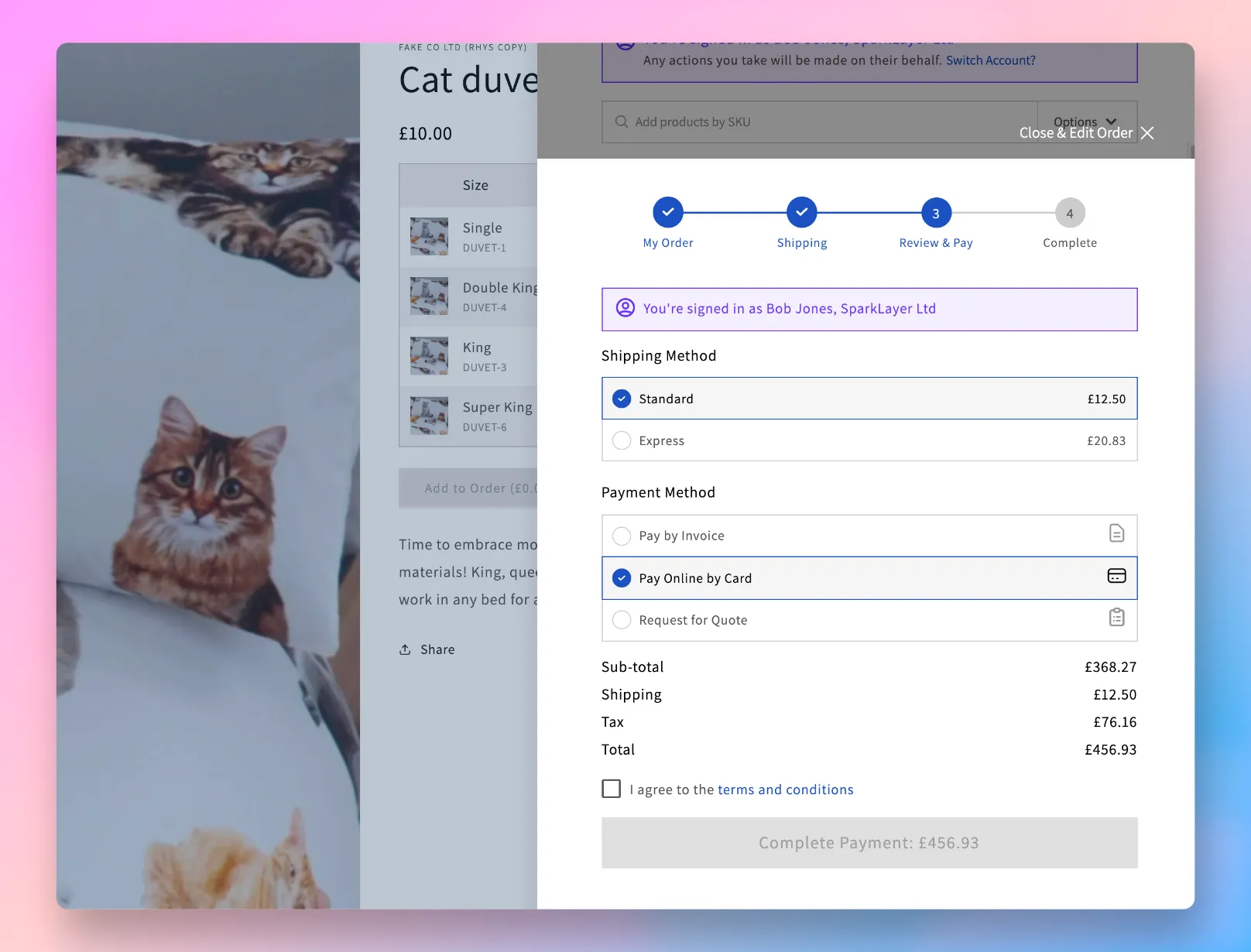Click the Add to Order button
The image size is (1251, 952).
pyautogui.click(x=468, y=488)
